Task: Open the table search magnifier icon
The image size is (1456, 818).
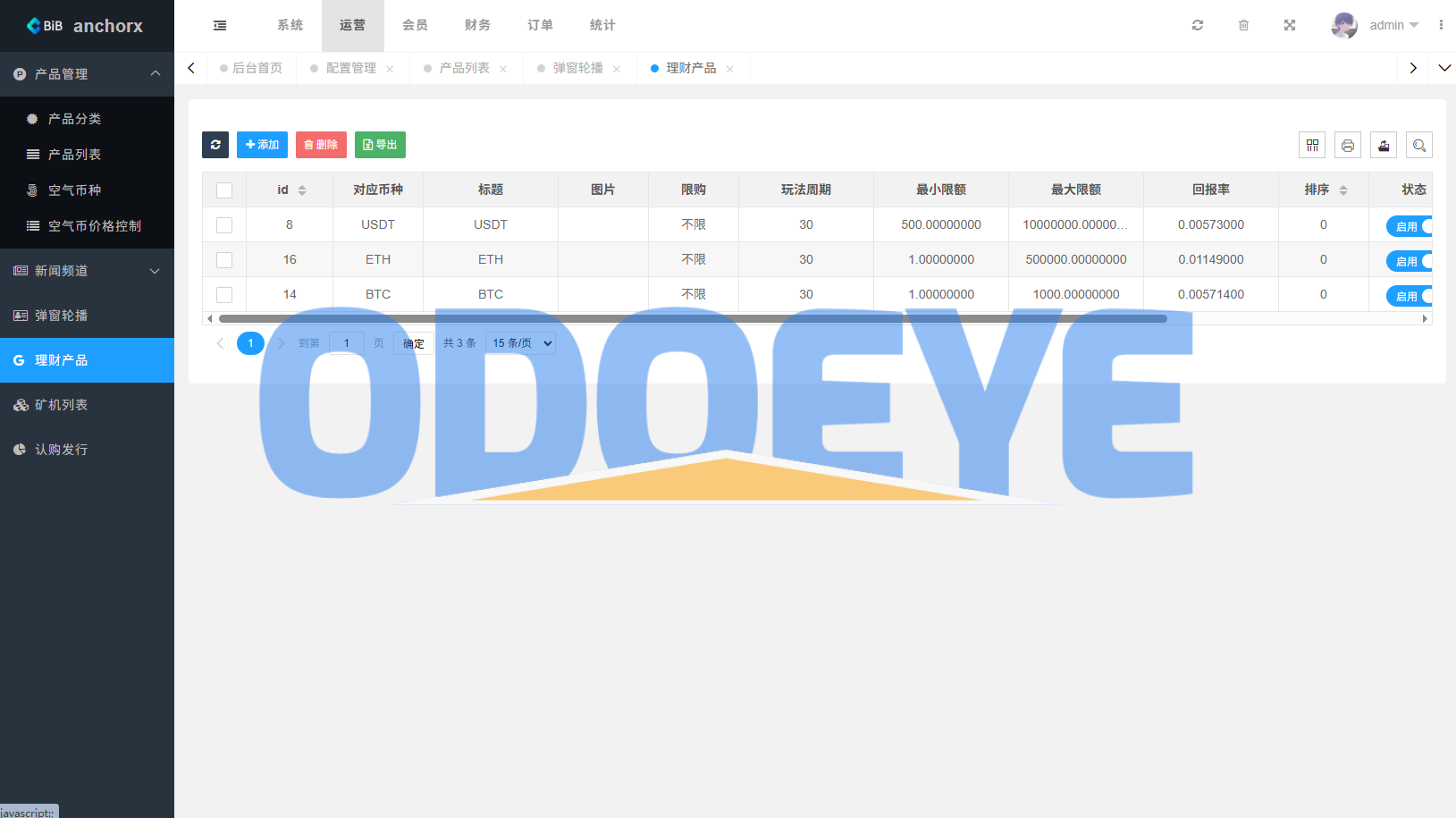Action: [x=1419, y=145]
